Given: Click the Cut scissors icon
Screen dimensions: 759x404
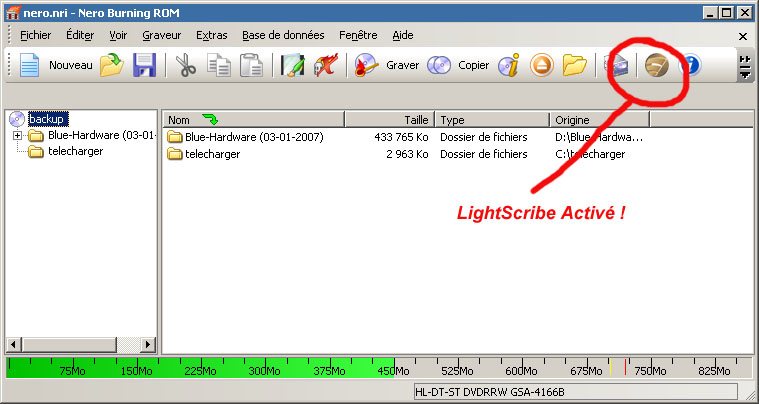Looking at the screenshot, I should coord(186,65).
